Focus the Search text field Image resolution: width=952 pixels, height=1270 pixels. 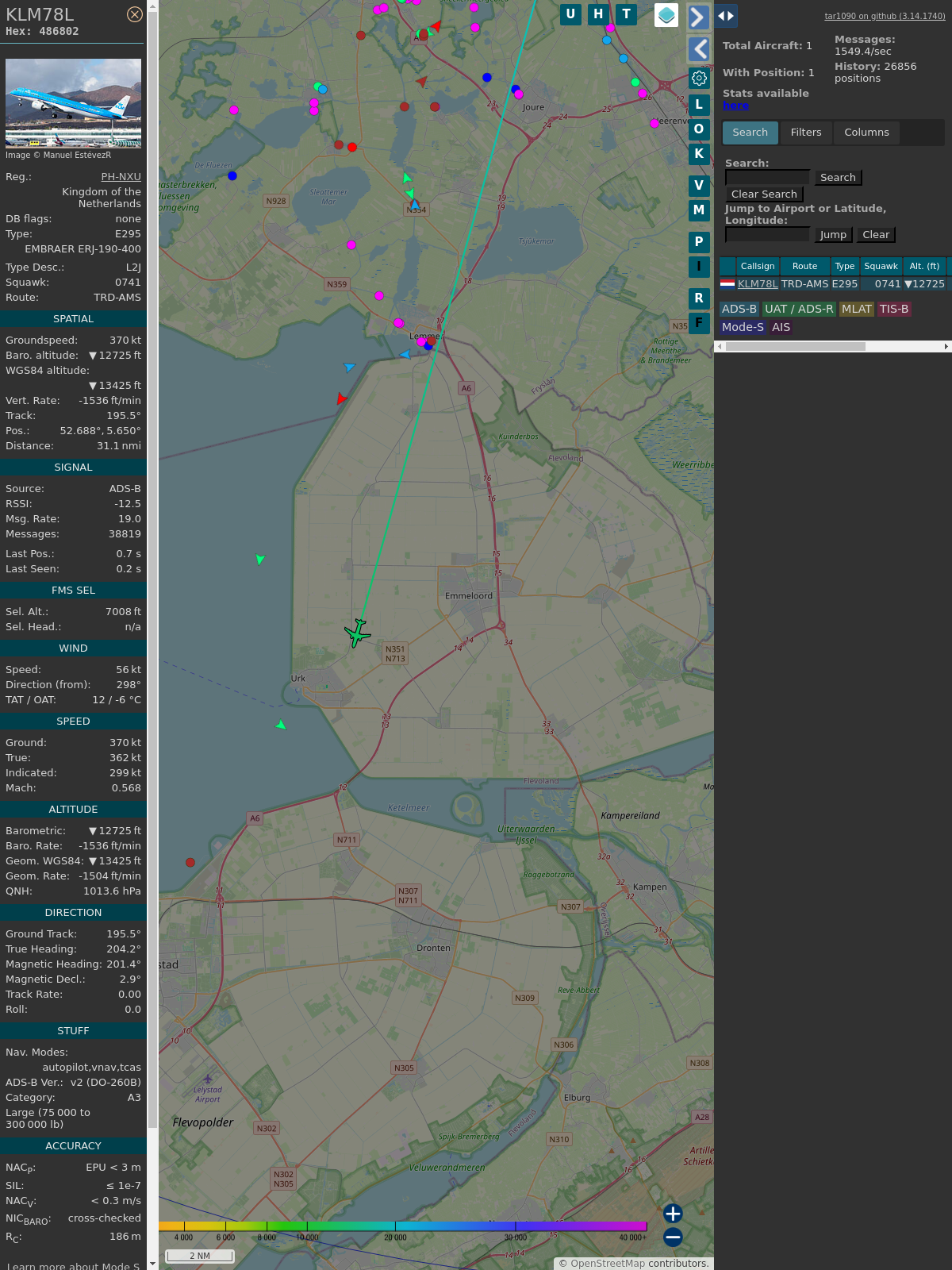[768, 177]
